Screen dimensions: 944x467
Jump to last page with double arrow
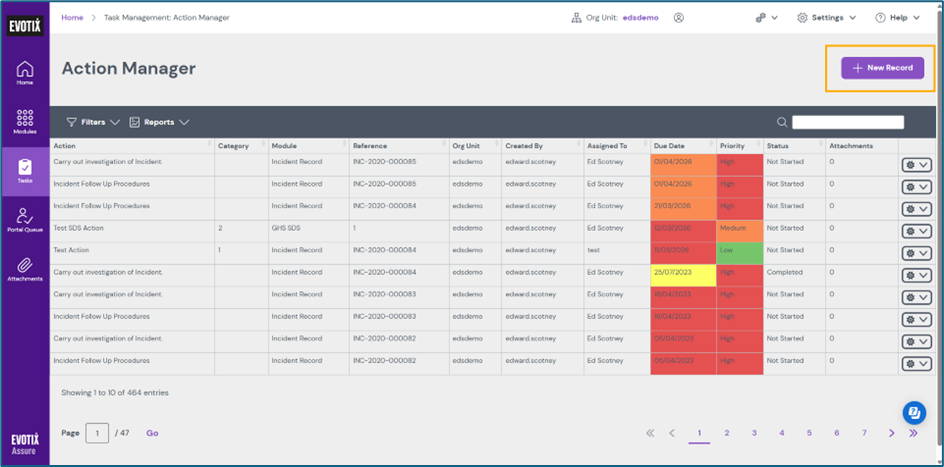click(913, 433)
